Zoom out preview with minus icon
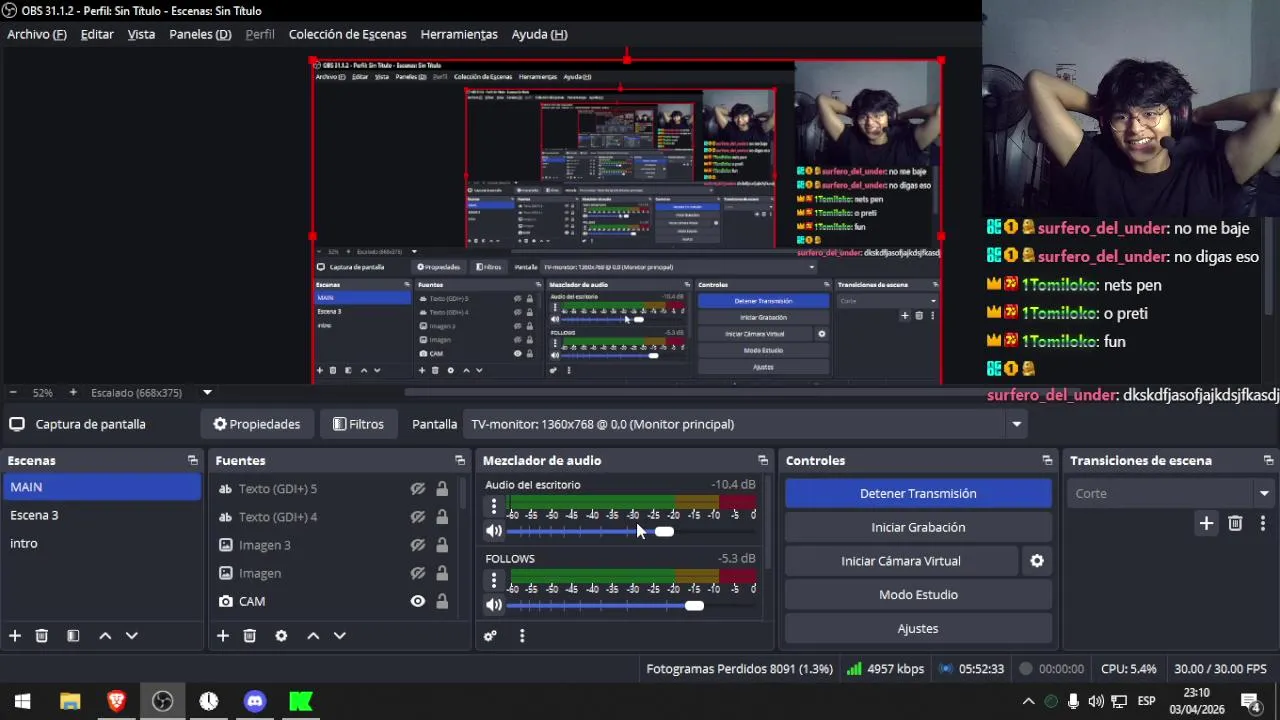 coord(12,393)
